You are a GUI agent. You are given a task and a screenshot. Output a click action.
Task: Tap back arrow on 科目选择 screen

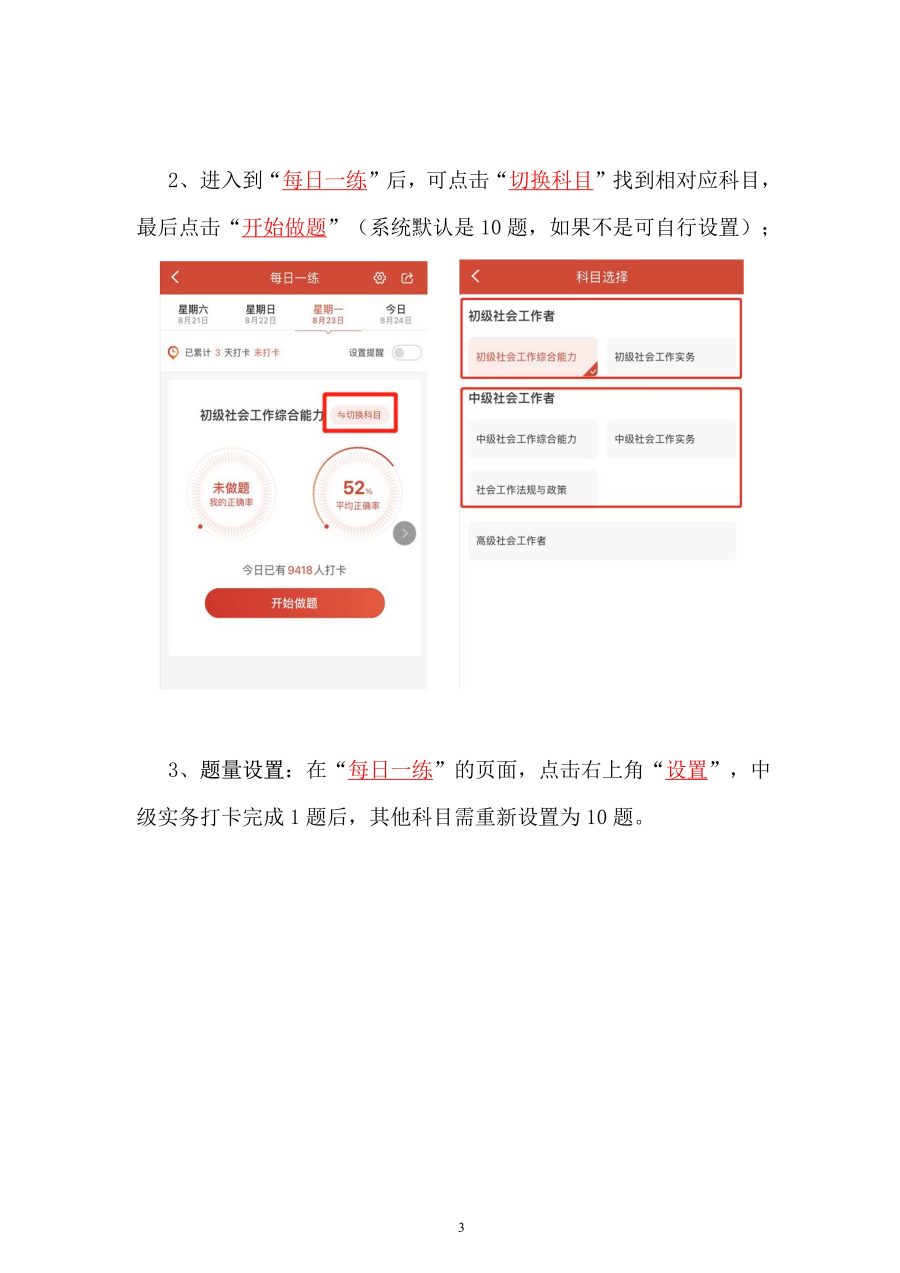[x=475, y=276]
